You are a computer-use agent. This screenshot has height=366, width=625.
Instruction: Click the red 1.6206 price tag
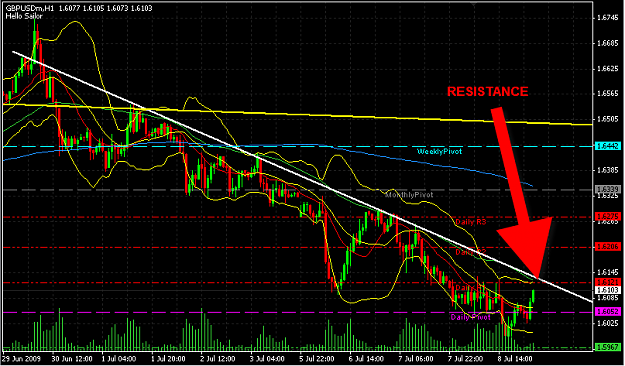(x=608, y=247)
